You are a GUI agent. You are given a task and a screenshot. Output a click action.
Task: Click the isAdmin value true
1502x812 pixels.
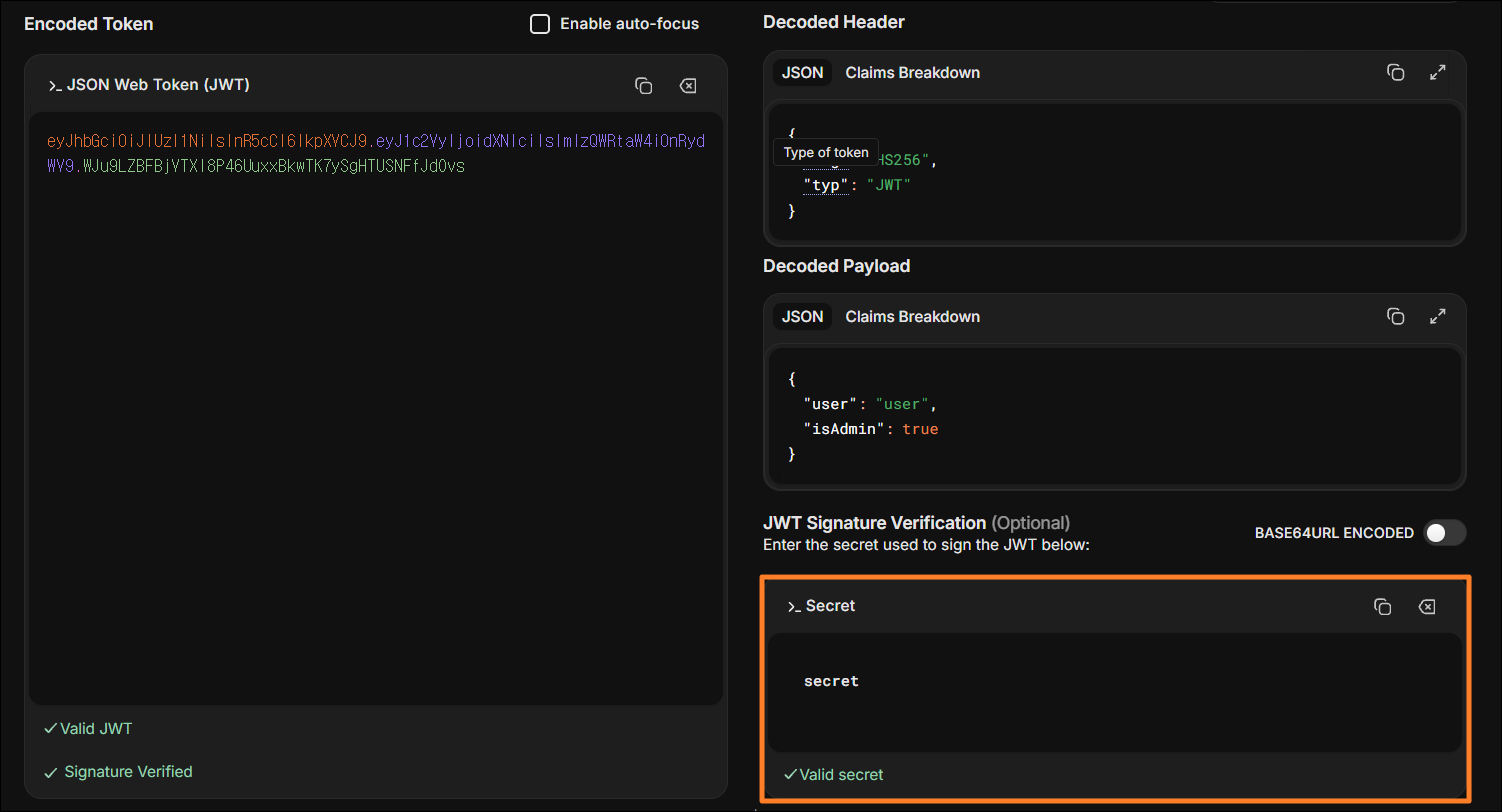[x=920, y=429]
